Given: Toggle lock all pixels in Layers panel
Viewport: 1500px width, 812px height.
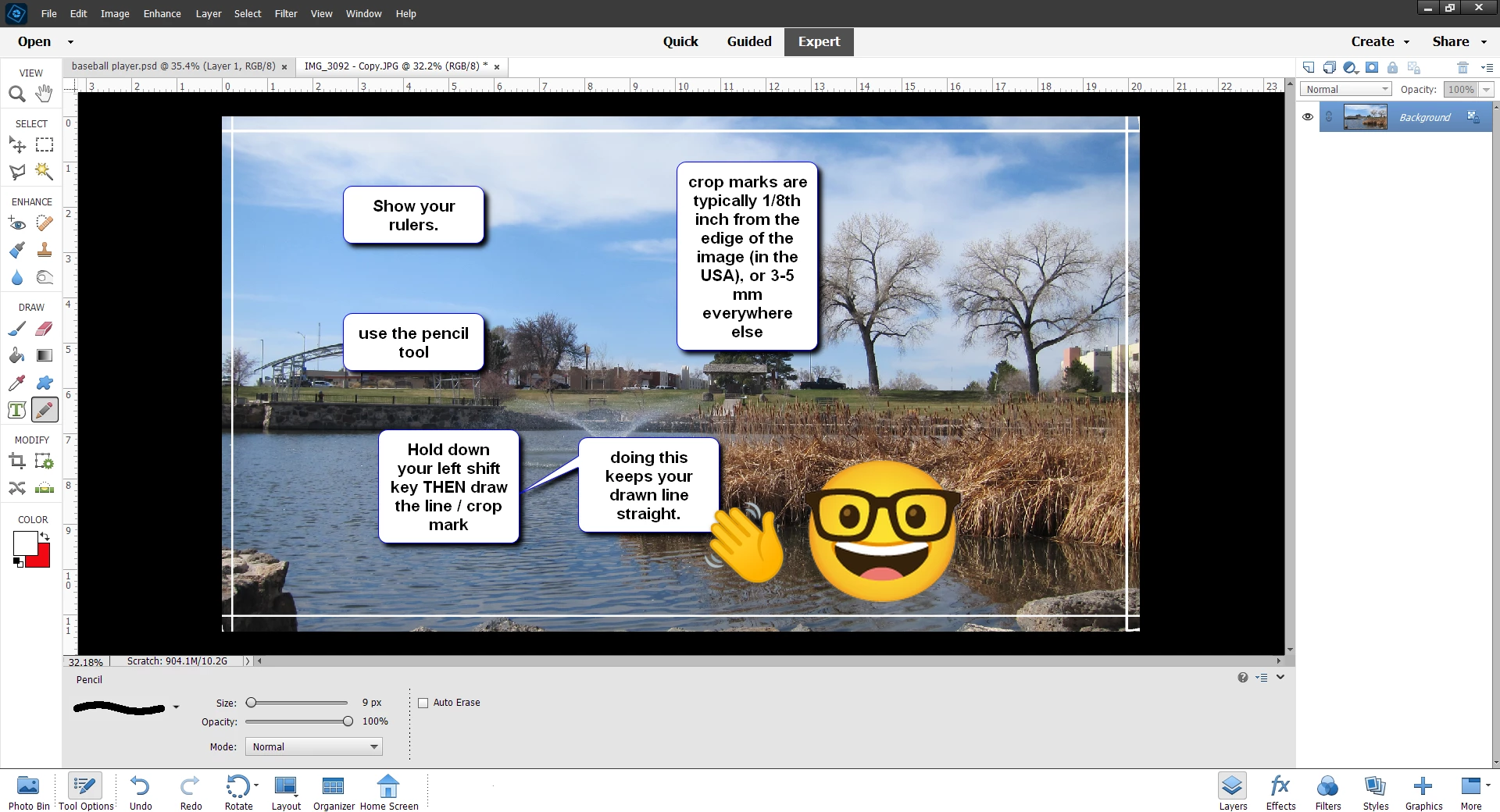Looking at the screenshot, I should click(1392, 68).
